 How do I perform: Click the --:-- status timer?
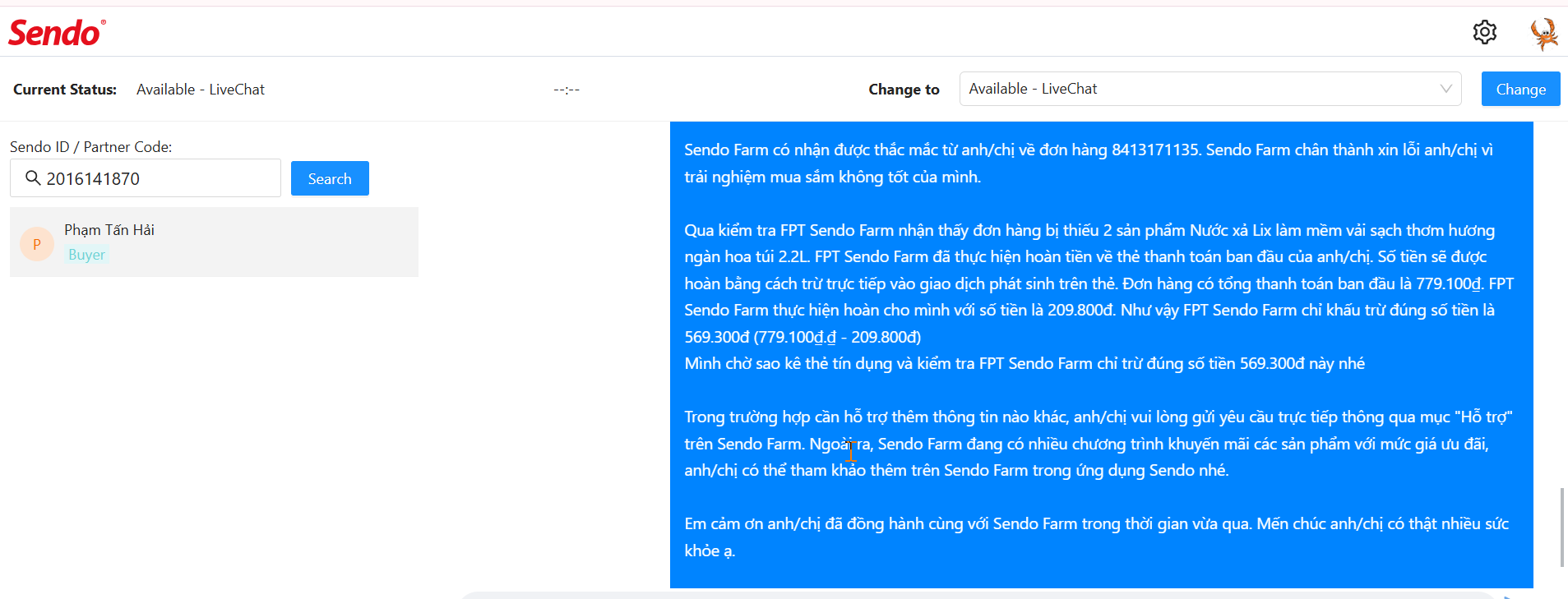567,90
